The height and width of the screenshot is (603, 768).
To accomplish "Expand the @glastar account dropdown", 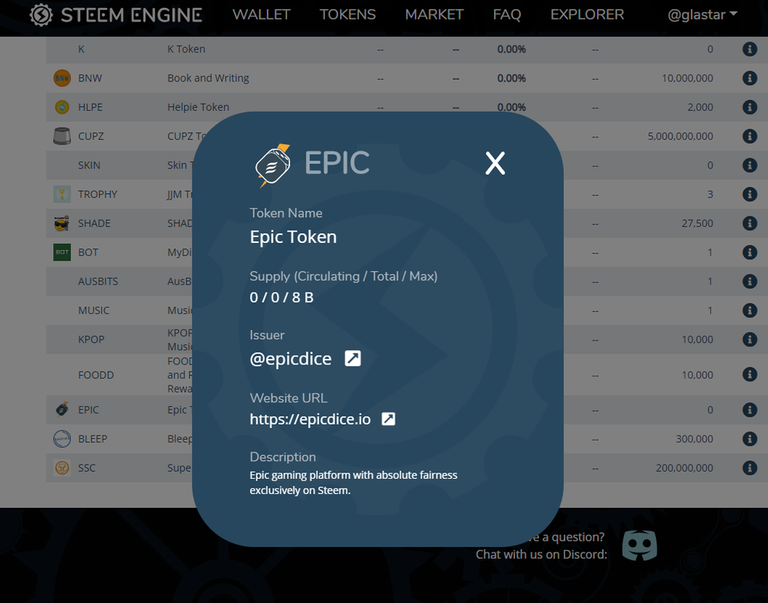I will tap(702, 15).
